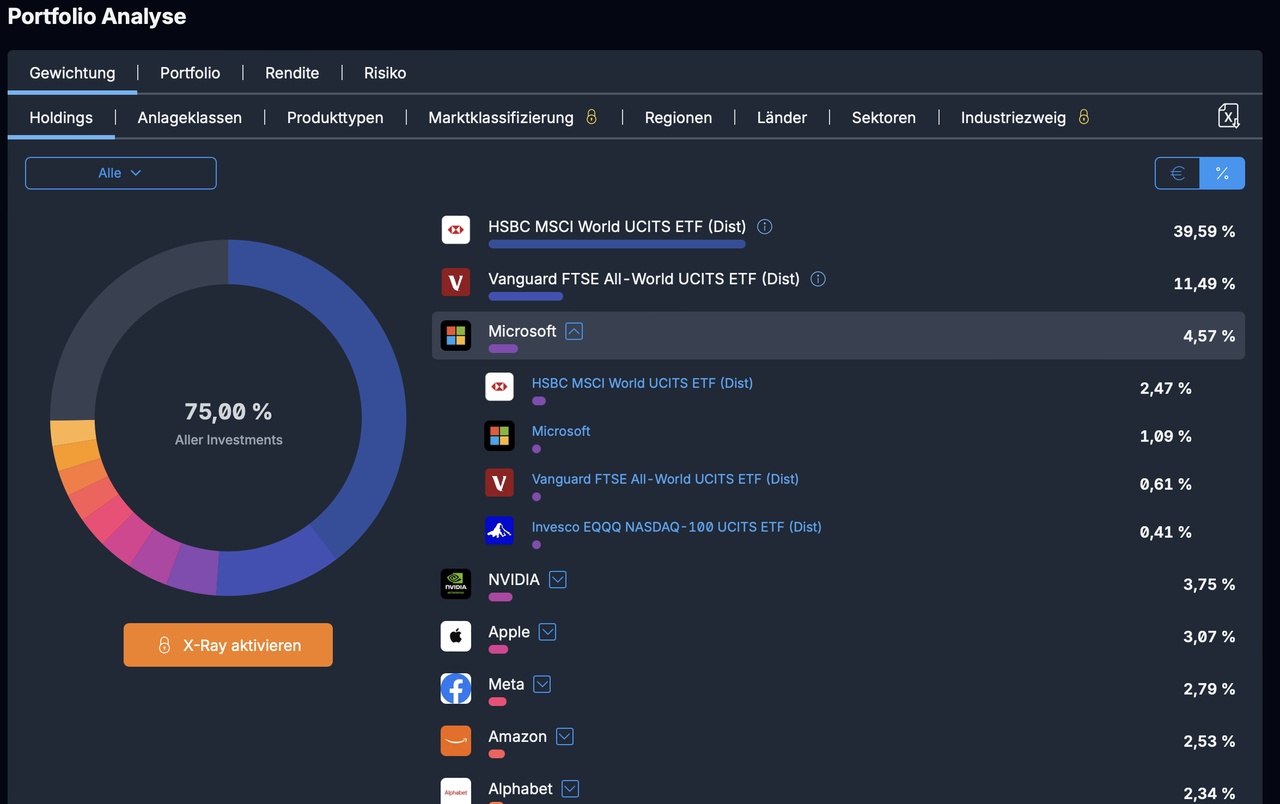Click the Apple logo icon
Image resolution: width=1280 pixels, height=804 pixels.
click(x=456, y=636)
